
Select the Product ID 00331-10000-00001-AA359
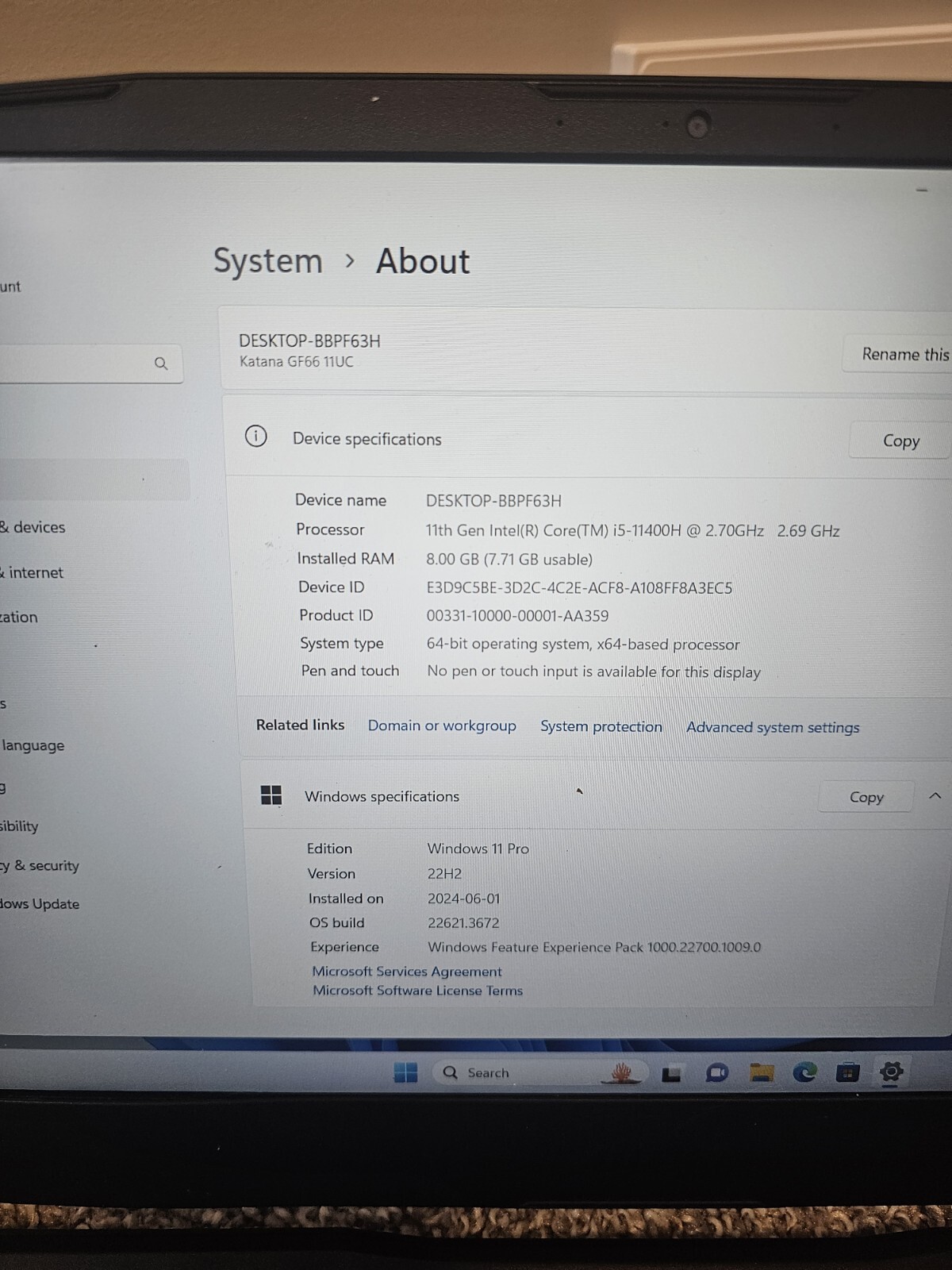tap(517, 616)
